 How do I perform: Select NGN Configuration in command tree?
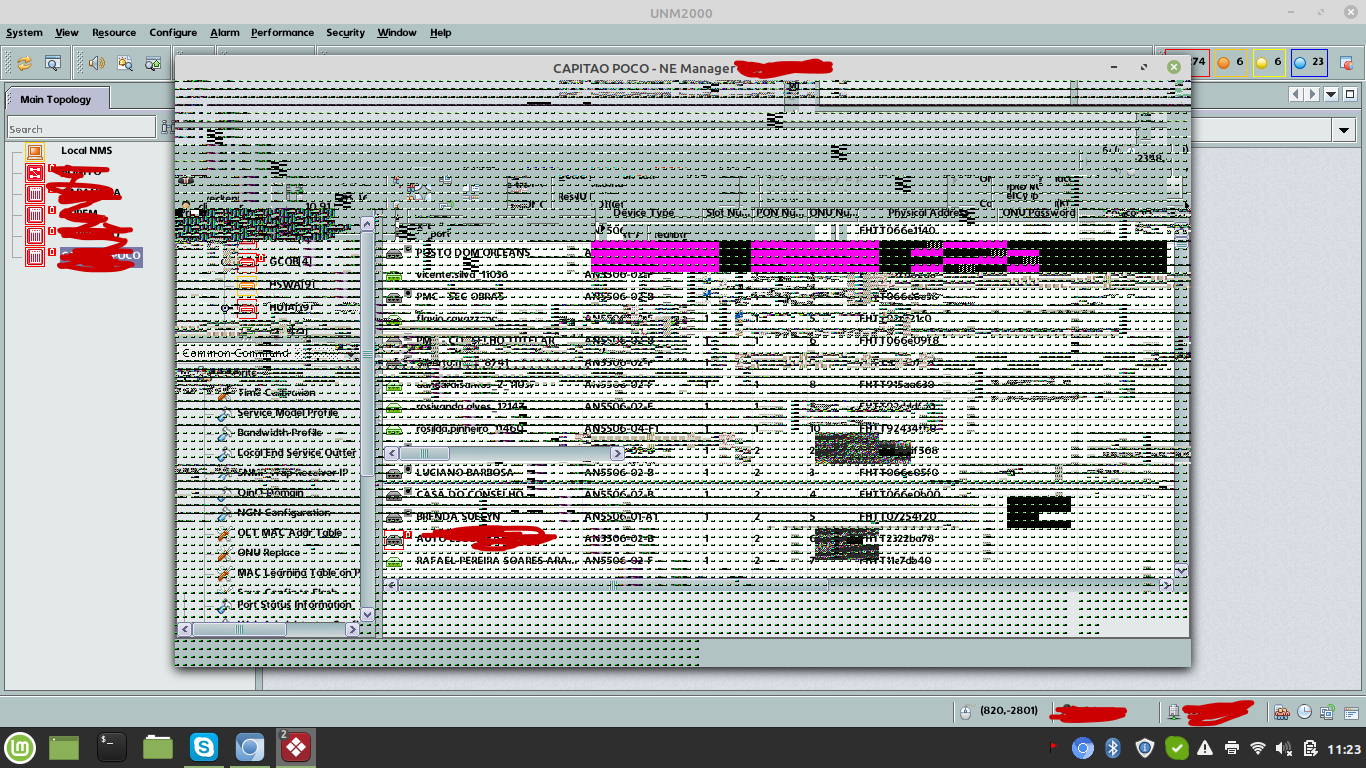tap(283, 513)
